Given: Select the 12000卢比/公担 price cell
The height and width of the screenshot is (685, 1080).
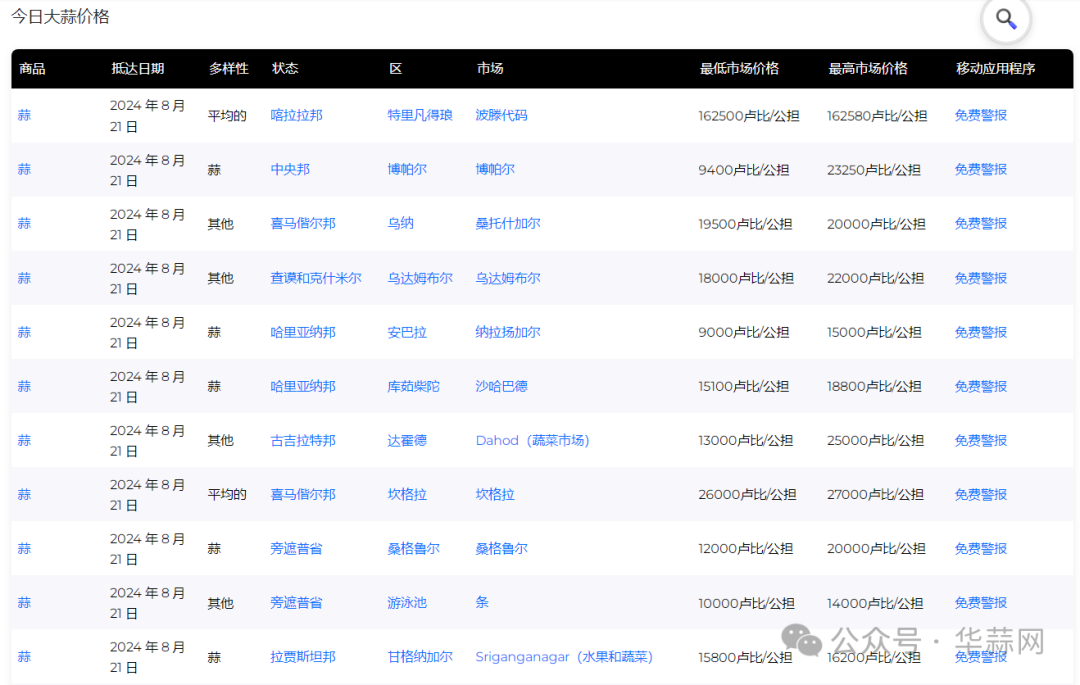Looking at the screenshot, I should click(745, 549).
